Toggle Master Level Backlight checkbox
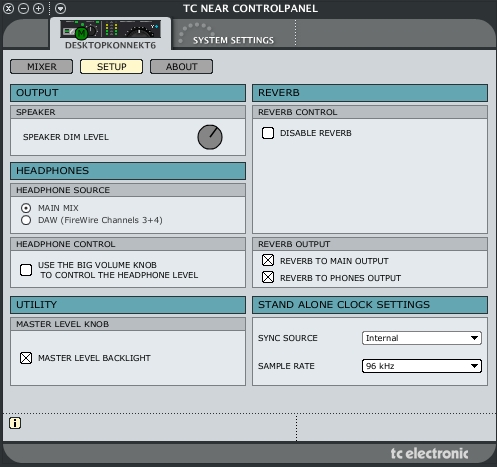497x467 pixels. [x=26, y=358]
